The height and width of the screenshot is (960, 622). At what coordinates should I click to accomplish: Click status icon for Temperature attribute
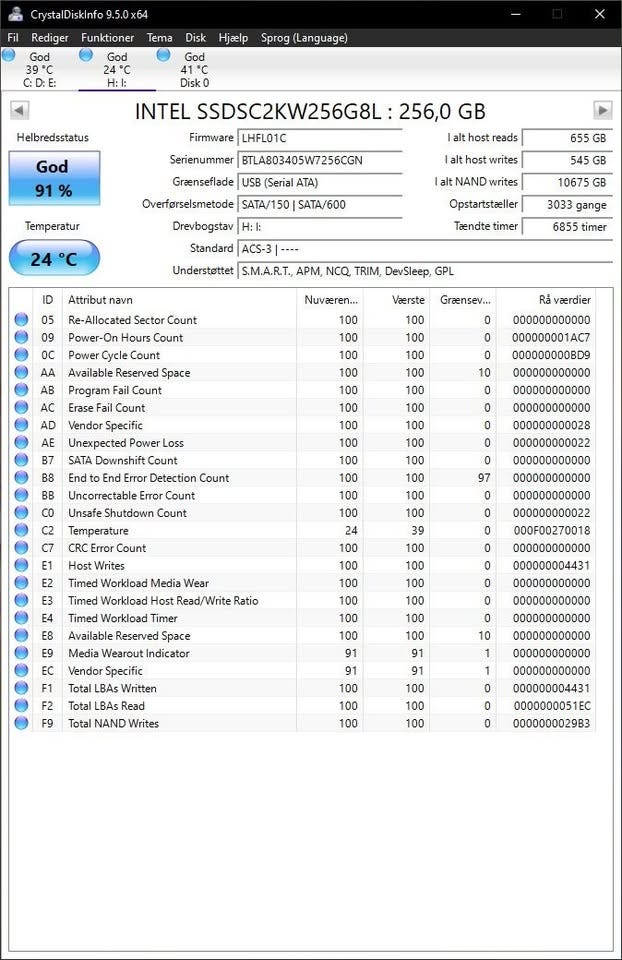coord(21,530)
